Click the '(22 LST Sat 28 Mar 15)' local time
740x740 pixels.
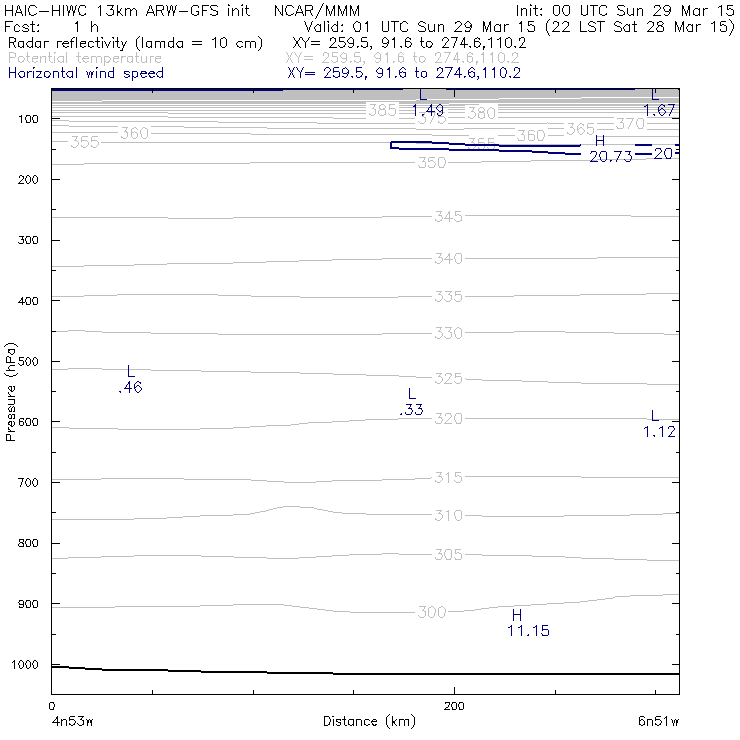pyautogui.click(x=640, y=26)
